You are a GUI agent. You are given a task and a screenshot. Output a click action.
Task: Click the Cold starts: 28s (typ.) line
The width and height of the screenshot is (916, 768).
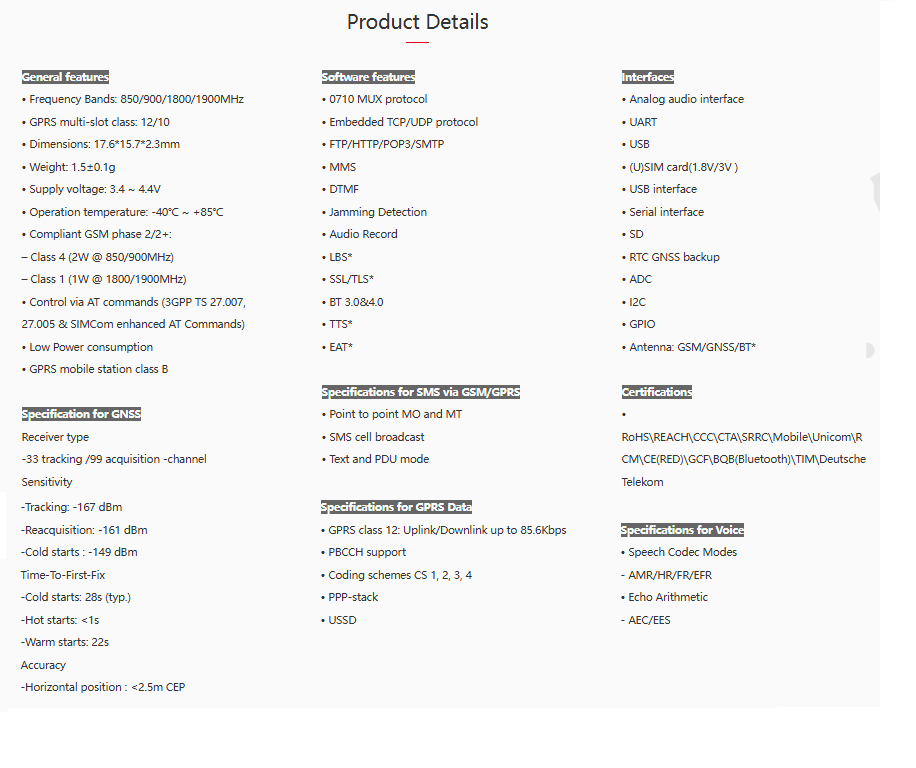click(76, 597)
